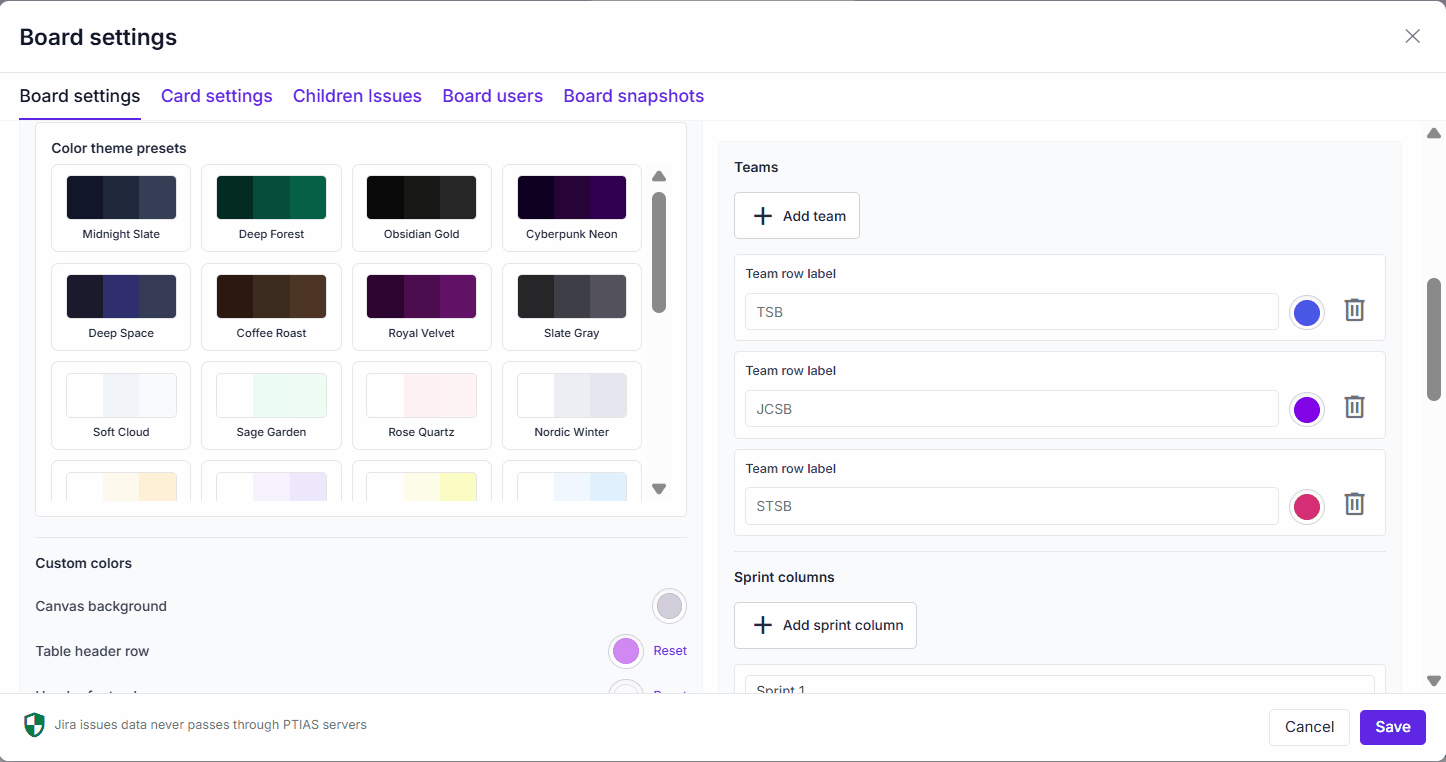This screenshot has height=762, width=1446.
Task: Choose the Coffee Roast theme preset
Action: click(271, 307)
